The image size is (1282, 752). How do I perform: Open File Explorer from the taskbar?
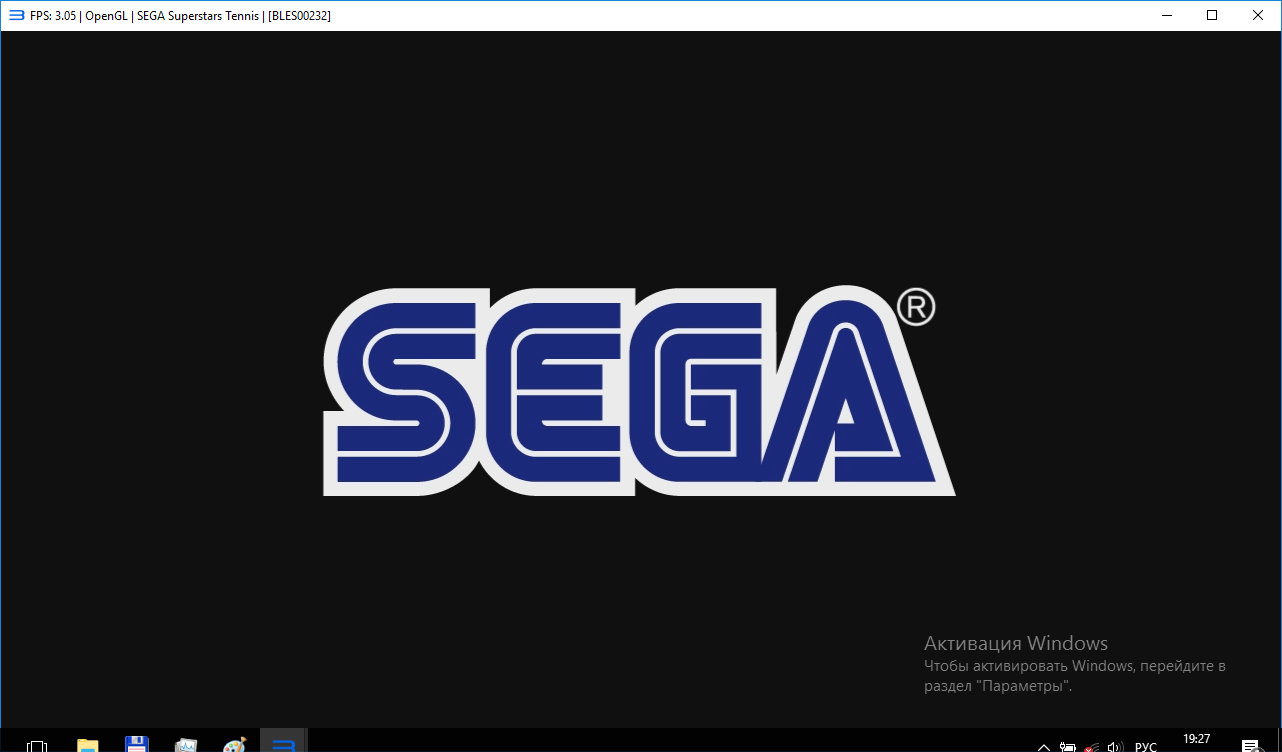pos(88,745)
